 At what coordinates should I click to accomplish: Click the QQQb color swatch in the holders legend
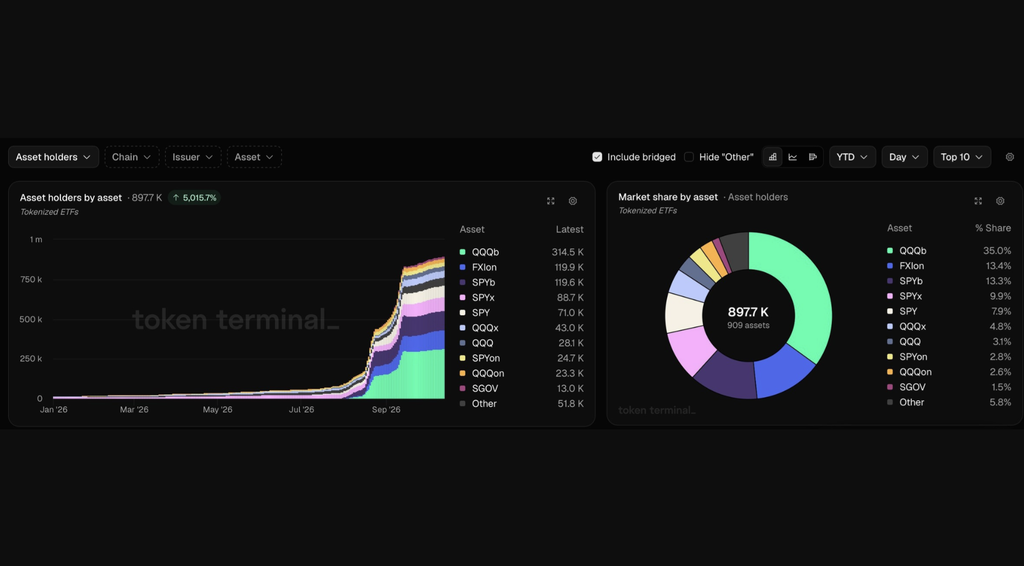[x=462, y=252]
